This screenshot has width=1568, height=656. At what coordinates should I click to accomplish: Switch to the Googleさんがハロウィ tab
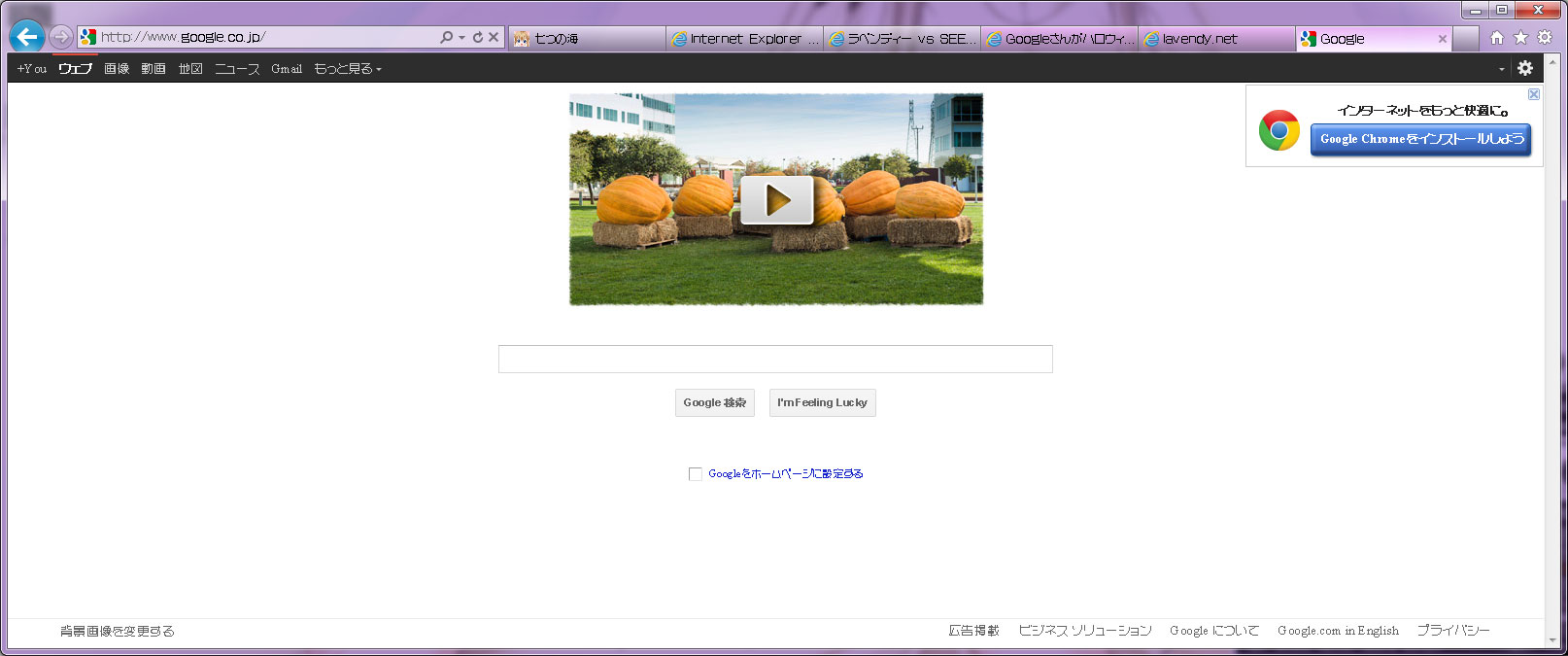pos(1060,39)
